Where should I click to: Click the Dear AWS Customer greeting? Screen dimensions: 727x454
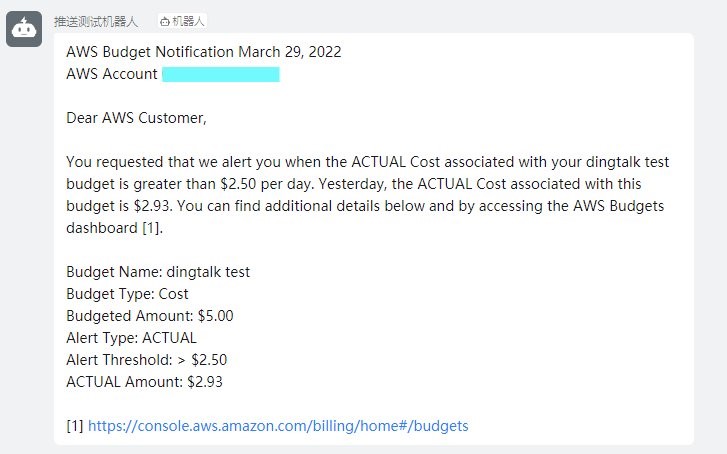pyautogui.click(x=136, y=118)
